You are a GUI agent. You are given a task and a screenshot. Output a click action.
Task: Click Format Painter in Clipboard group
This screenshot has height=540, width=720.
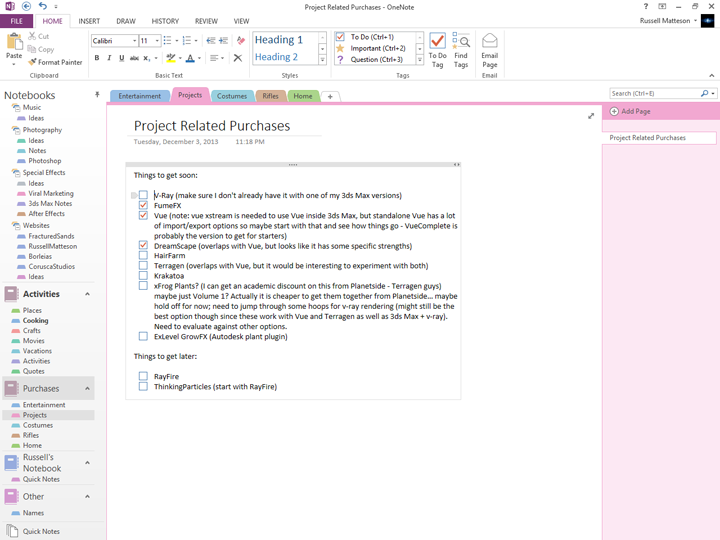pyautogui.click(x=55, y=62)
